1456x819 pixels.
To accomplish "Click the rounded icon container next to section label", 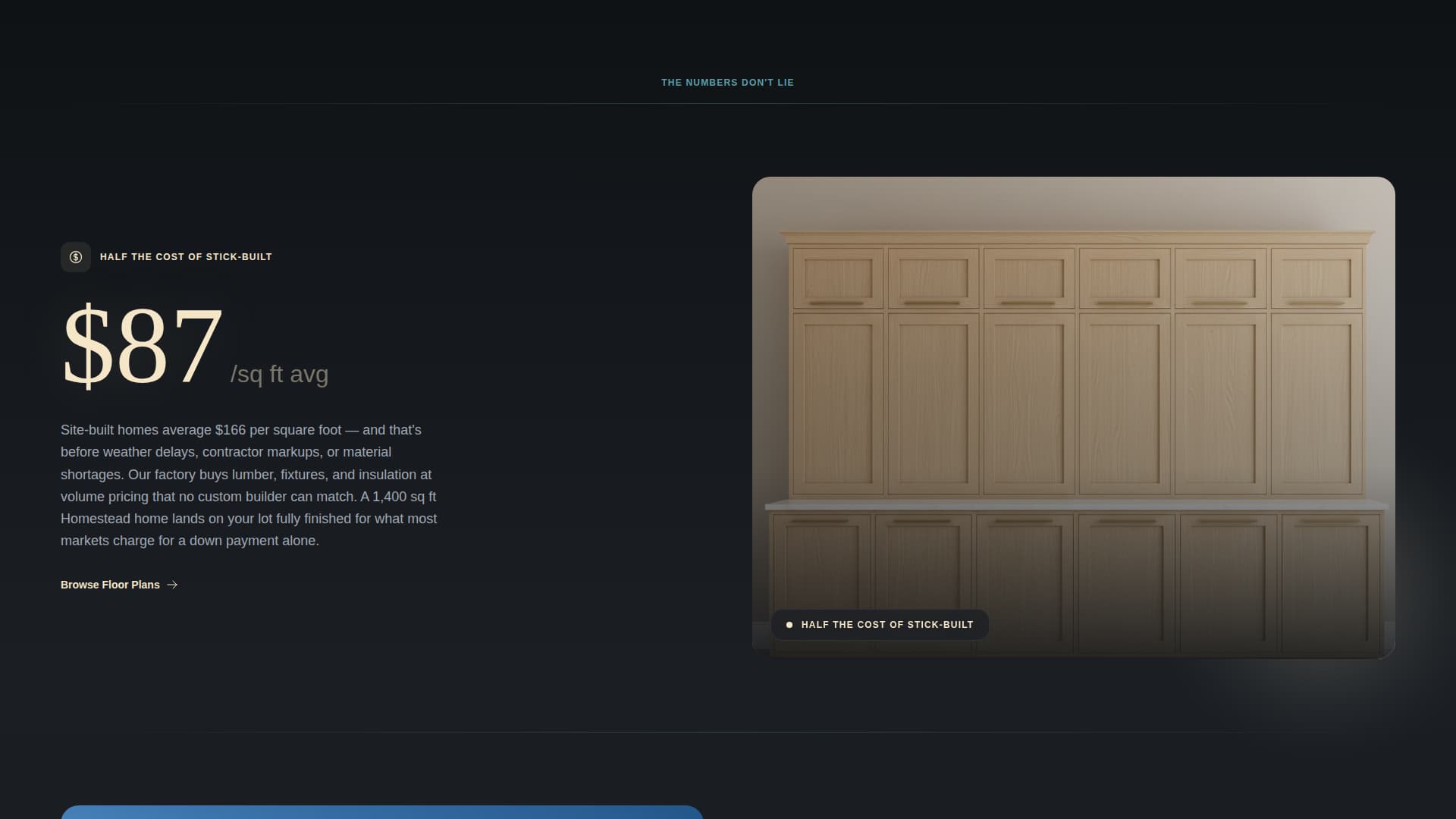I will click(x=76, y=256).
